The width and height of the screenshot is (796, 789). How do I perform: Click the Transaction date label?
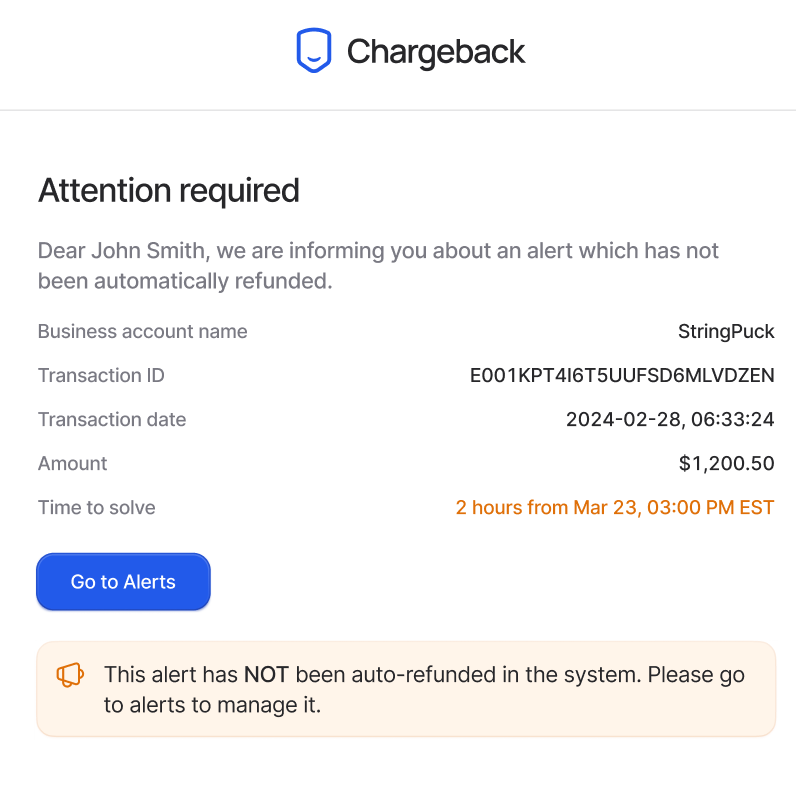[x=112, y=420]
